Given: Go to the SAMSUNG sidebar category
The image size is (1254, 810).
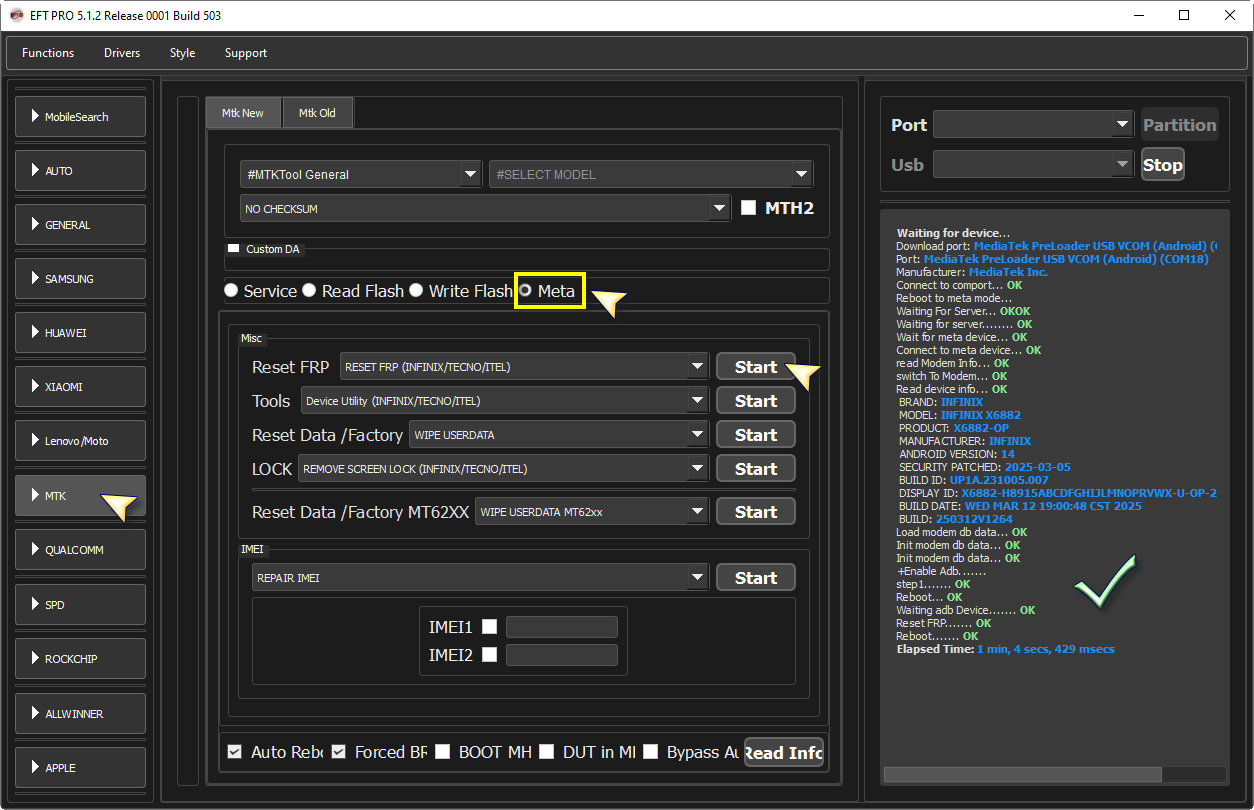Looking at the screenshot, I should click(81, 279).
